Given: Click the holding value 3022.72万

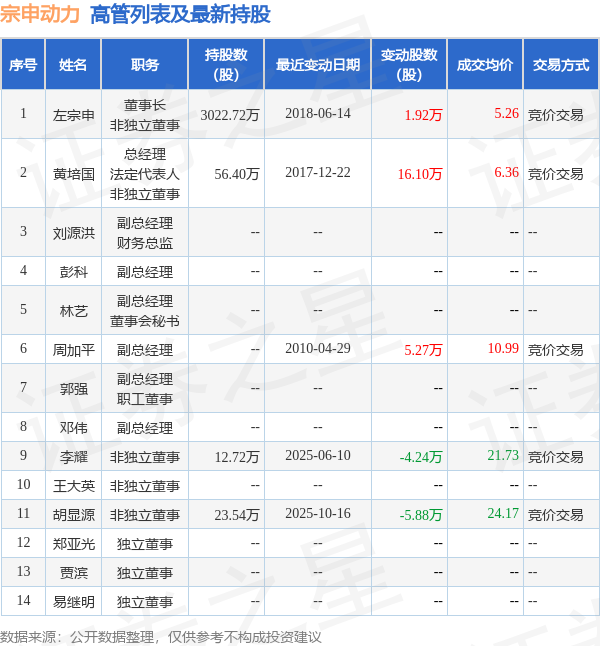Looking at the screenshot, I should tap(230, 115).
